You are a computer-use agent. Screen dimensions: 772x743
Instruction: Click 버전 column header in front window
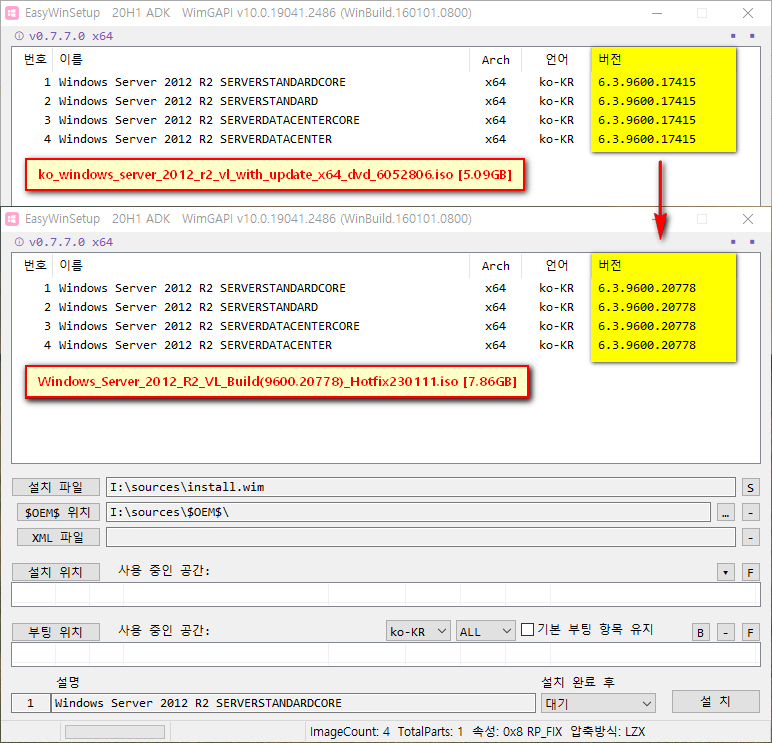(663, 265)
